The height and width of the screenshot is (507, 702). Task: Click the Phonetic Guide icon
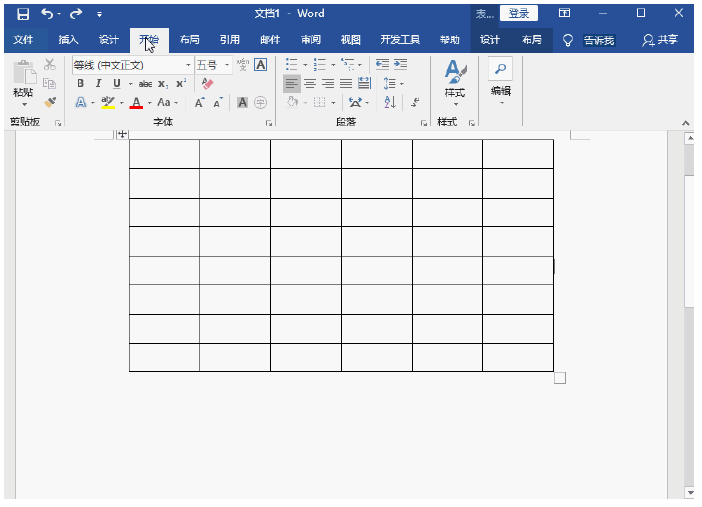[x=243, y=65]
